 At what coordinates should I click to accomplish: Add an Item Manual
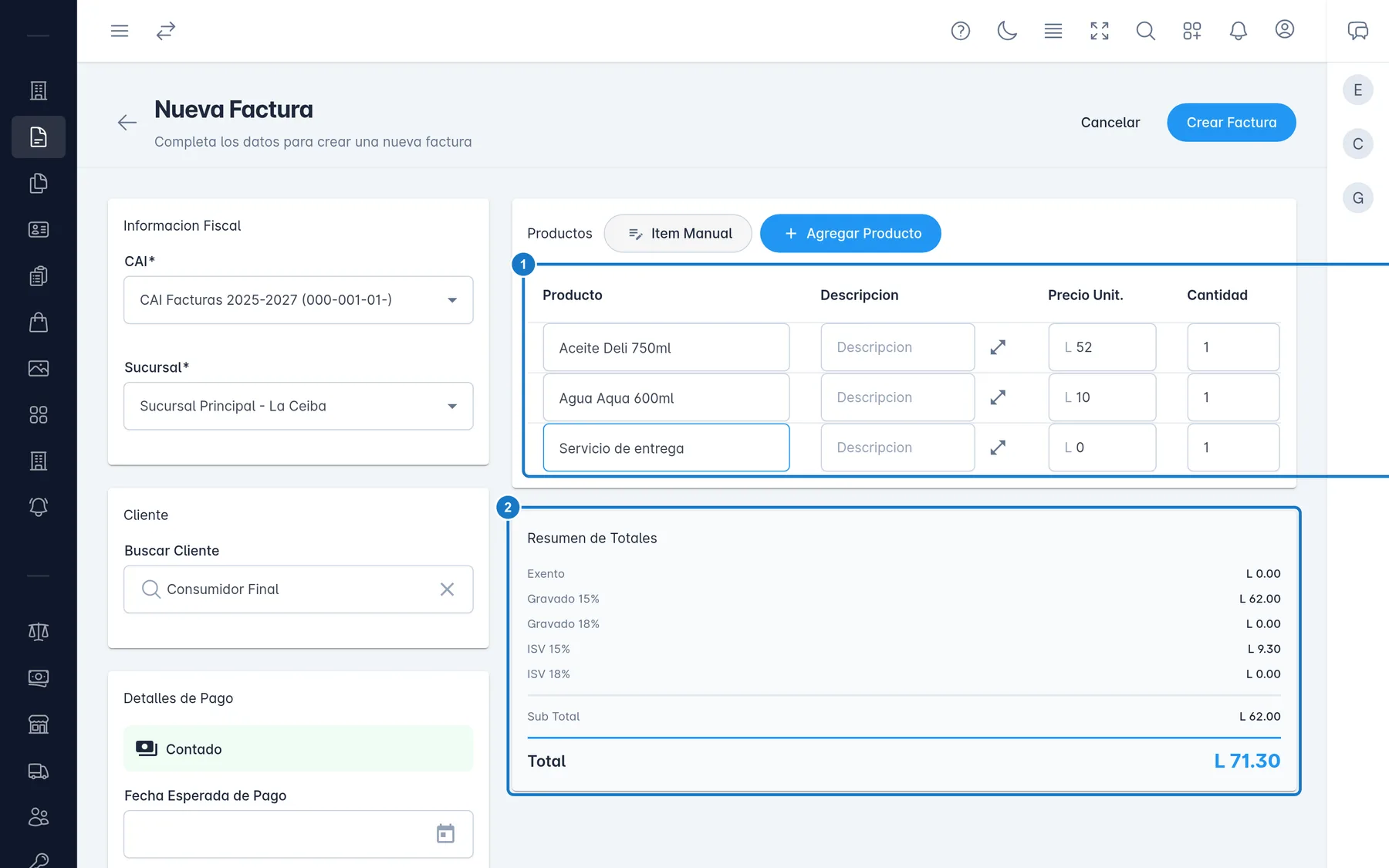678,233
